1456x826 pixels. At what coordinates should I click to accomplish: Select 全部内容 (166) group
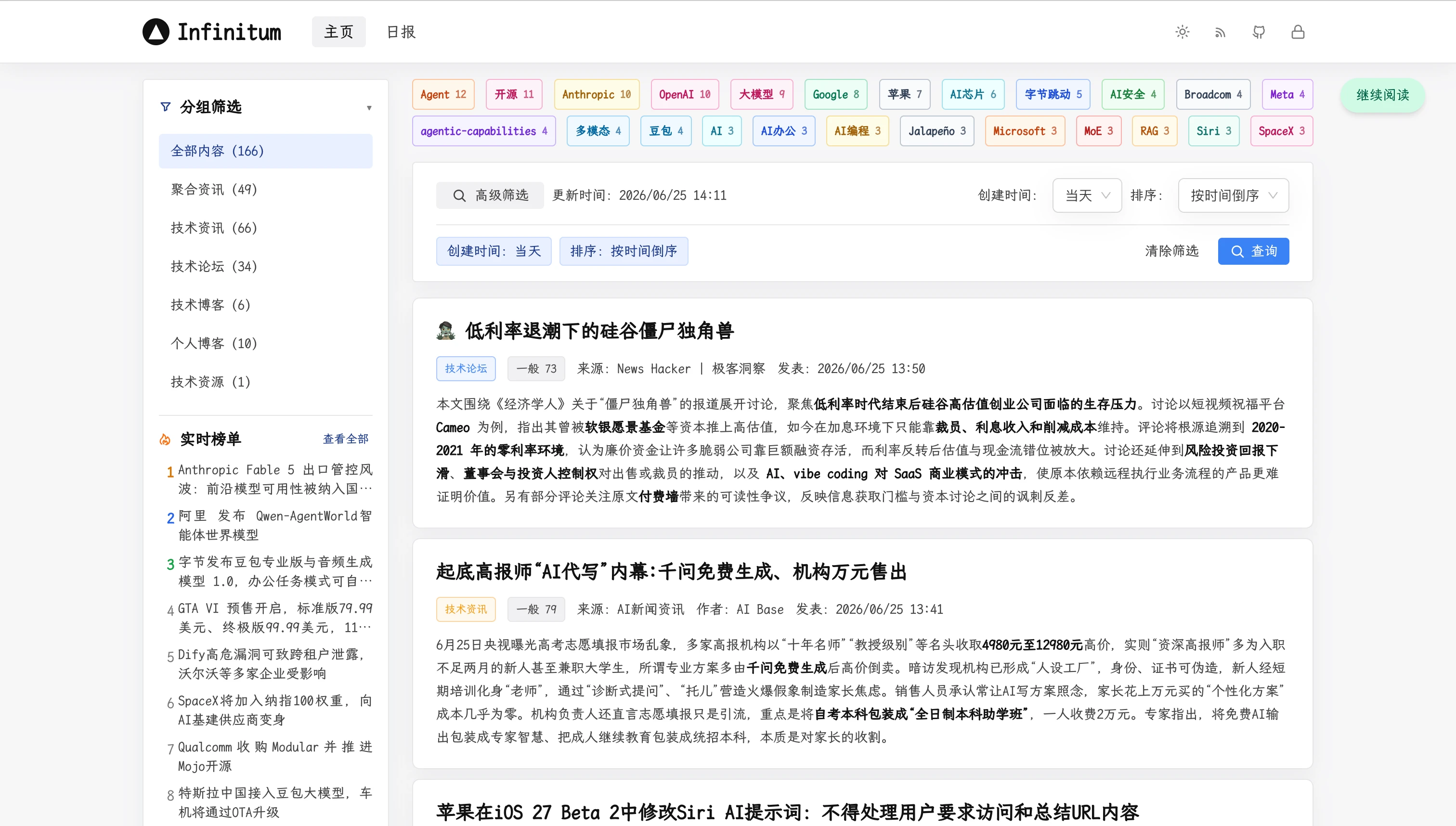[x=266, y=151]
